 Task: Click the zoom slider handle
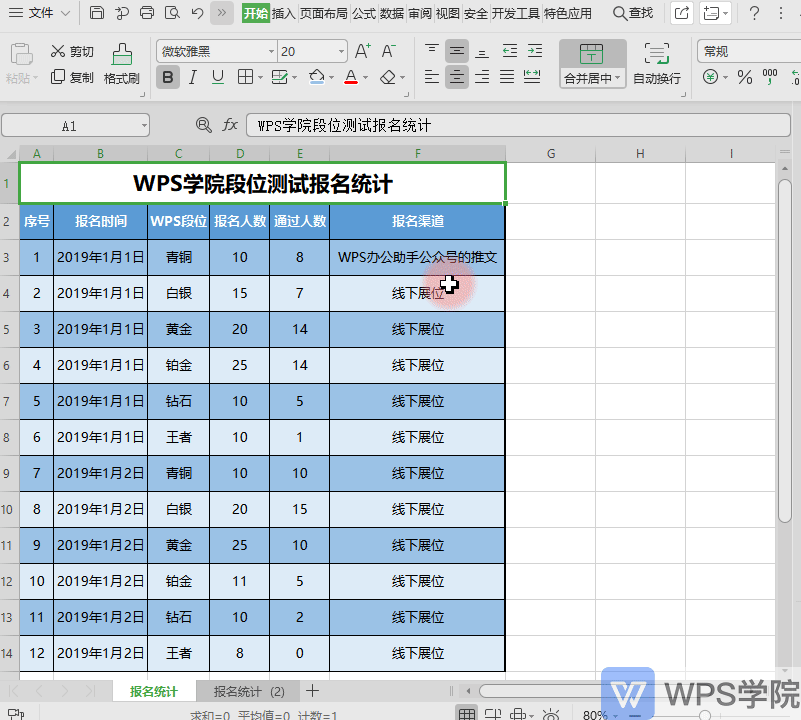(x=705, y=715)
